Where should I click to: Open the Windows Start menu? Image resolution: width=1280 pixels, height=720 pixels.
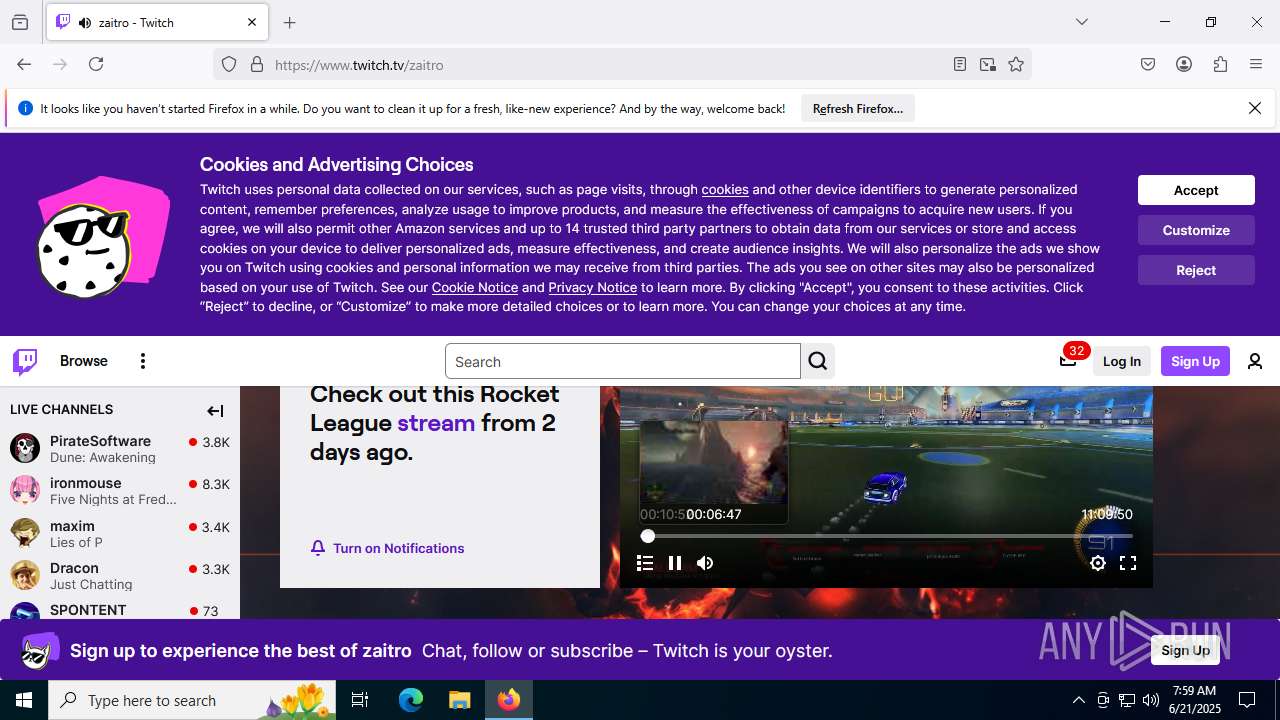click(x=24, y=700)
